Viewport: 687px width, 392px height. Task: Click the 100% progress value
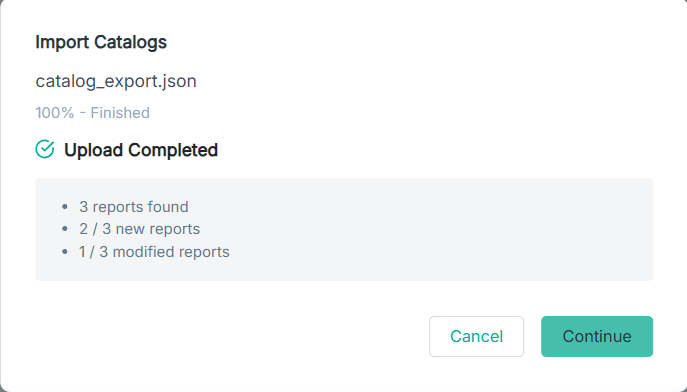pyautogui.click(x=55, y=113)
